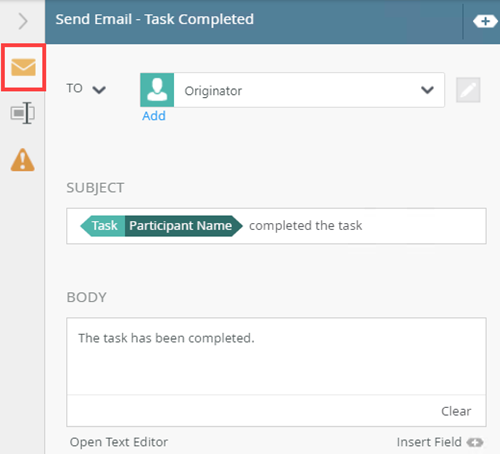Click the Insert Field text link
Image resolution: width=500 pixels, height=454 pixels.
point(429,442)
